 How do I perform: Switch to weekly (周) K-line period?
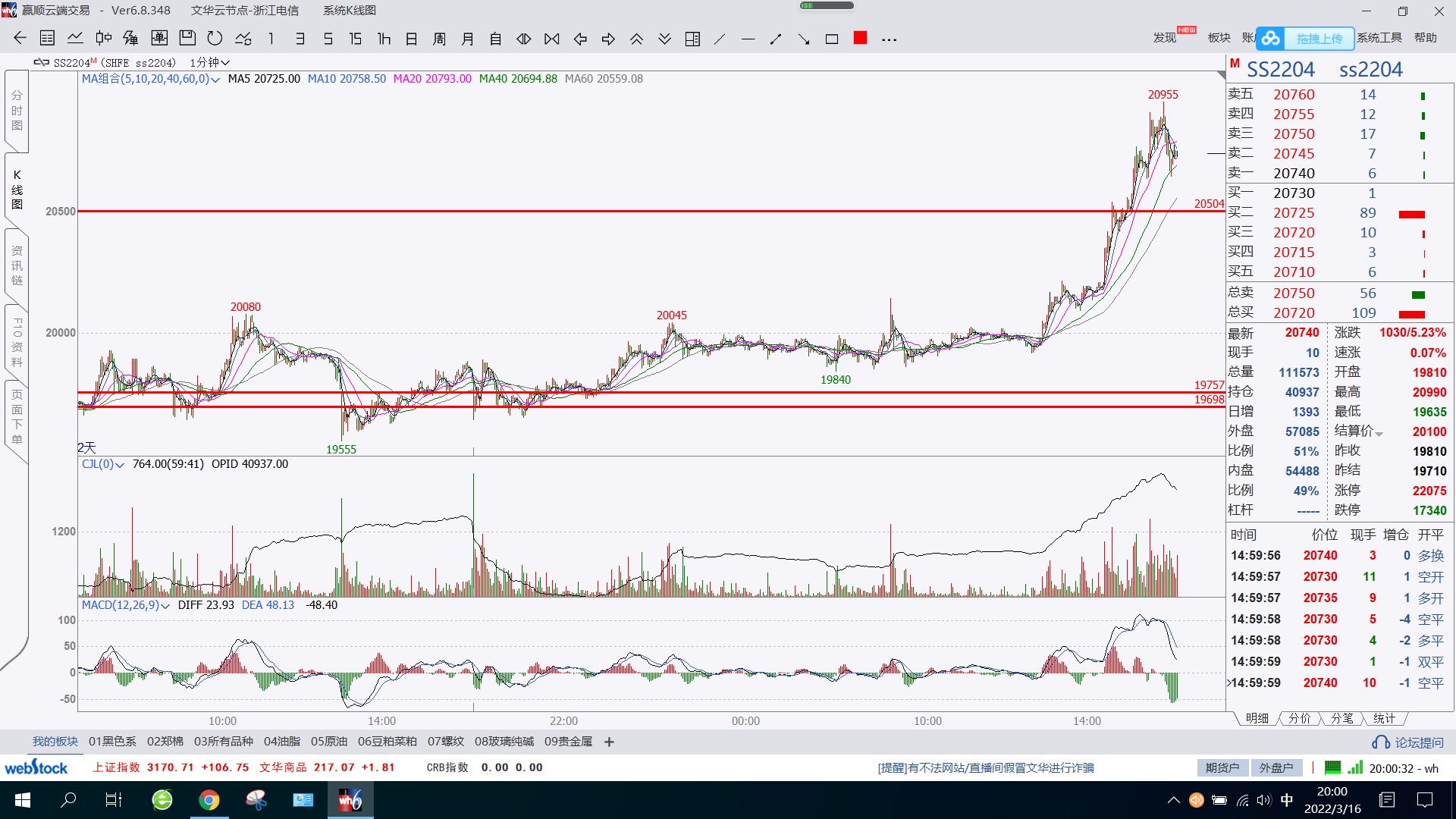440,39
